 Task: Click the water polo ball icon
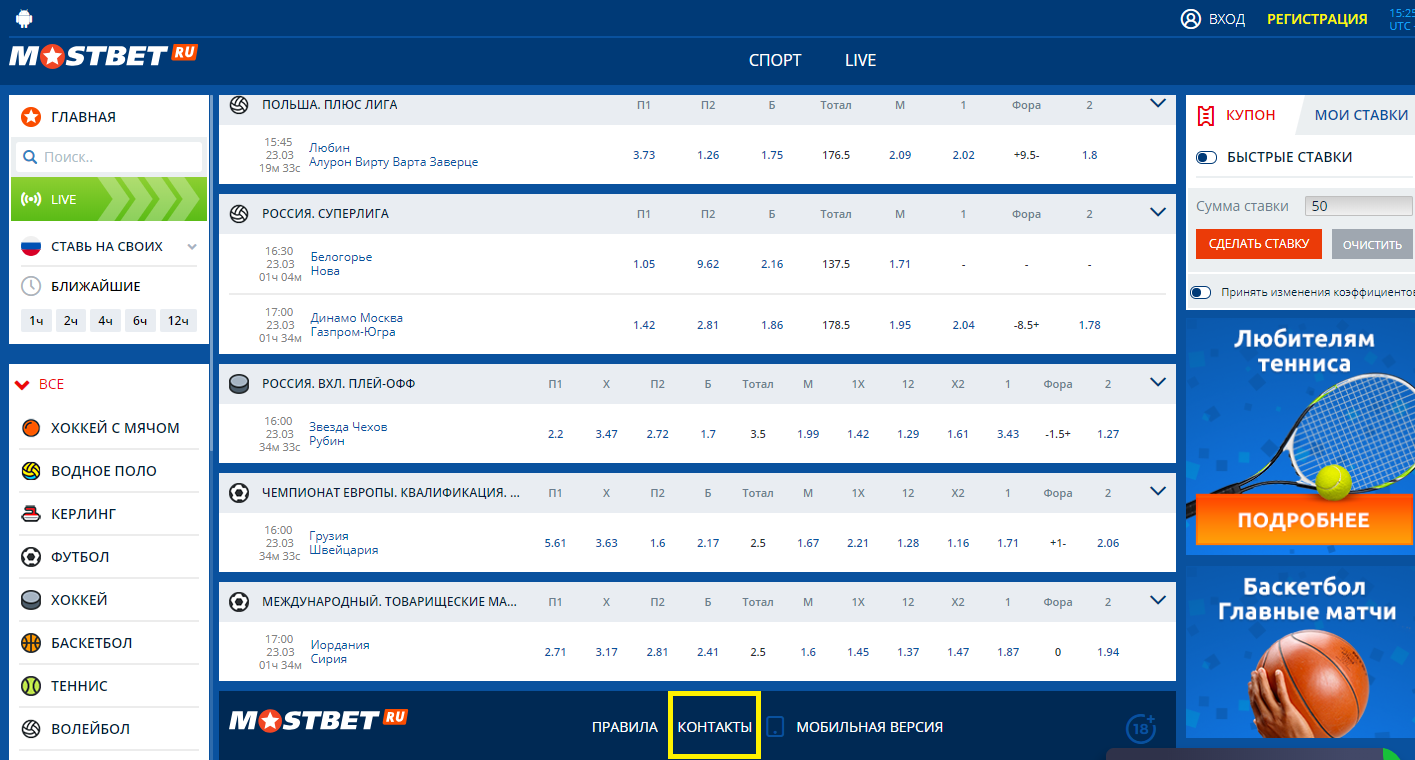click(31, 471)
